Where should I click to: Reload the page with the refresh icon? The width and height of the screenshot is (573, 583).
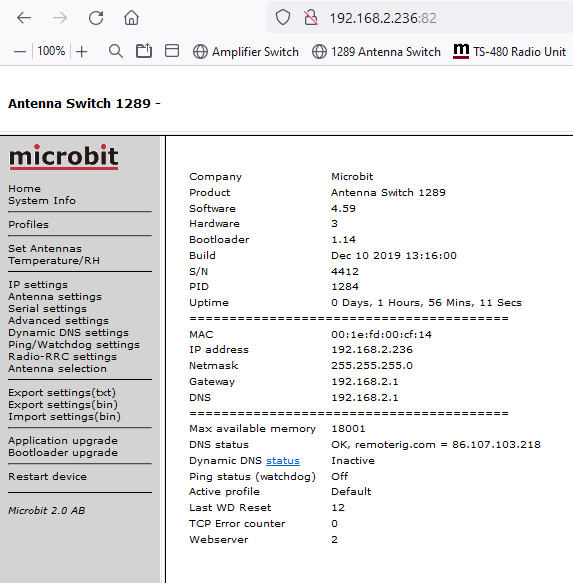click(x=96, y=18)
